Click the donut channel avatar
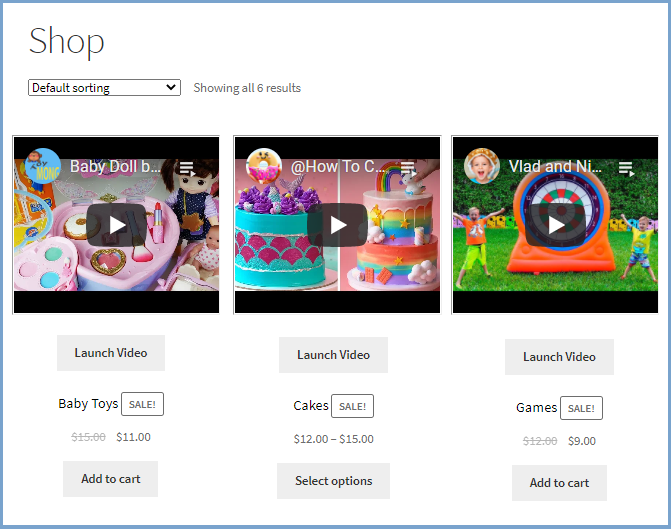 click(264, 166)
